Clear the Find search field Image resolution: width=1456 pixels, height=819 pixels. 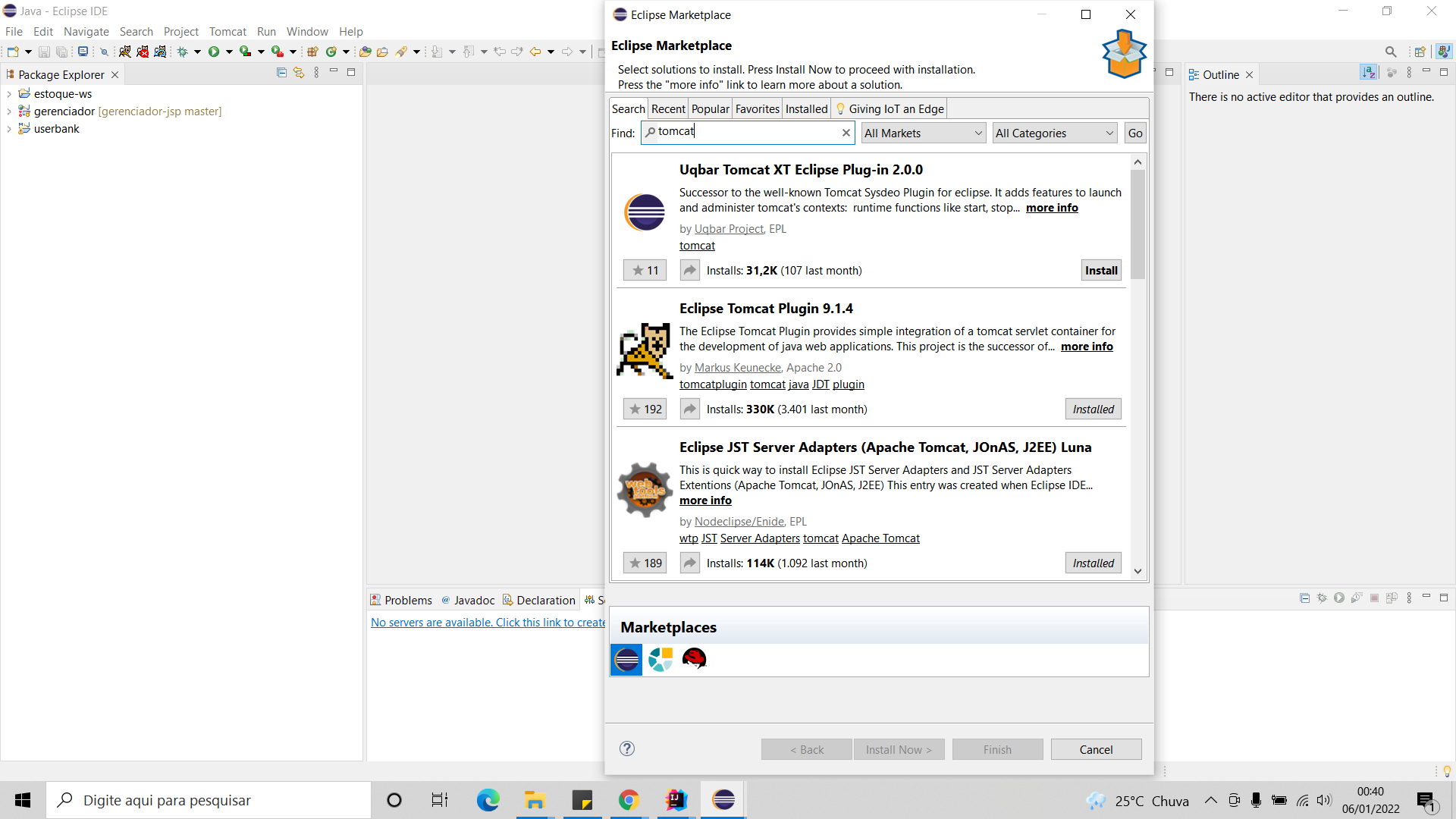click(846, 133)
